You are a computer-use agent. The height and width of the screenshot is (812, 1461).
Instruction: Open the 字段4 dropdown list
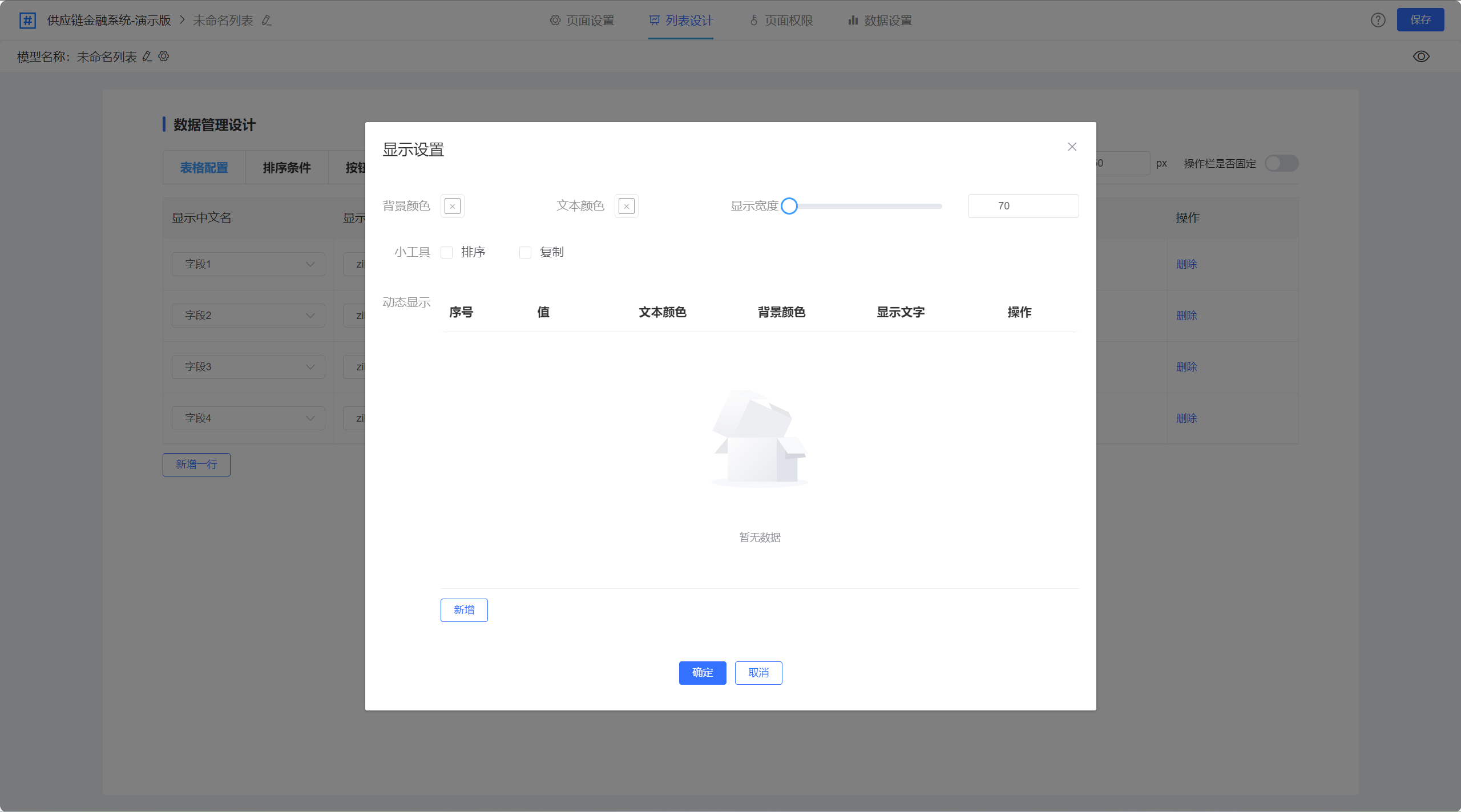[248, 418]
